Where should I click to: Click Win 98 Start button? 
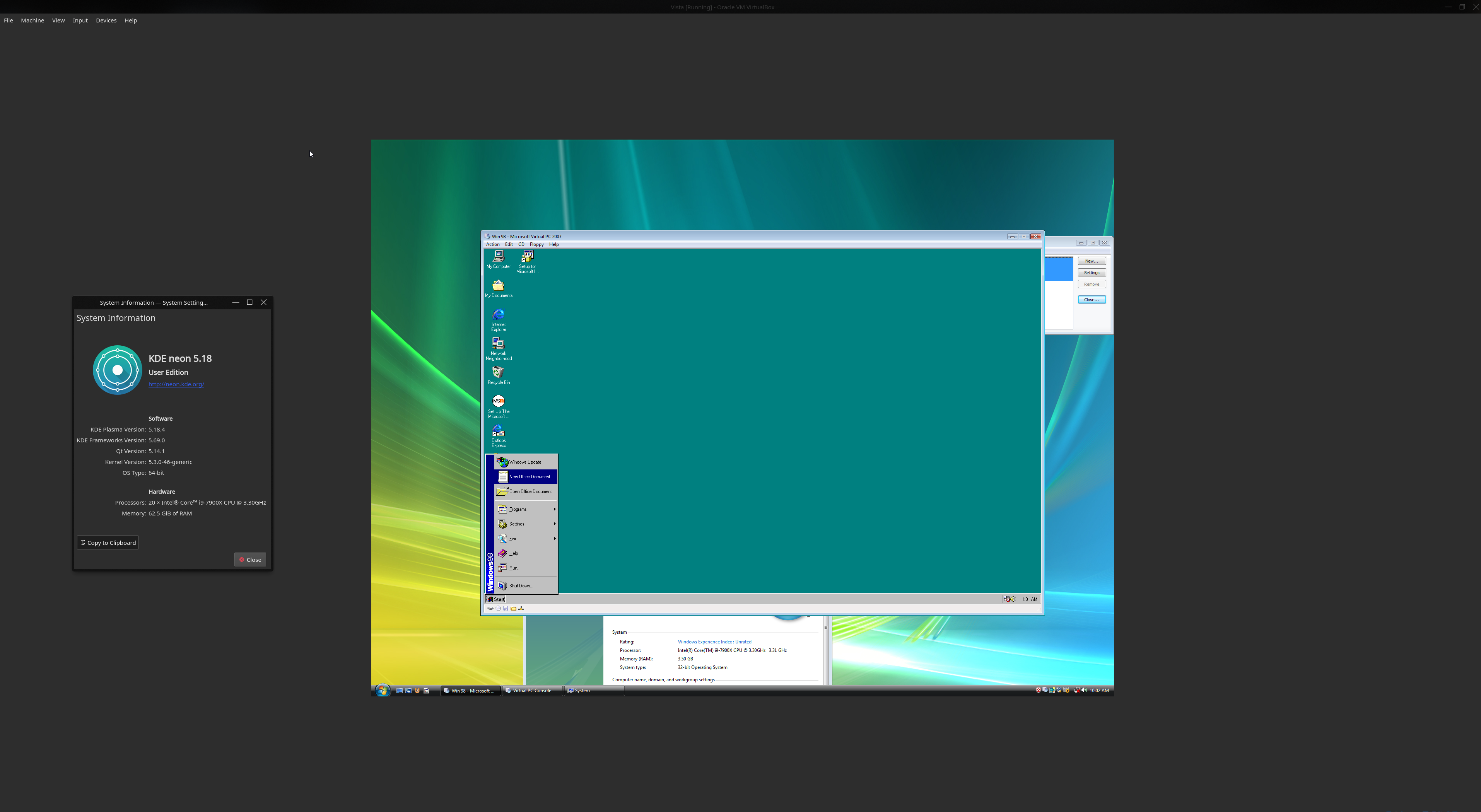(x=495, y=599)
